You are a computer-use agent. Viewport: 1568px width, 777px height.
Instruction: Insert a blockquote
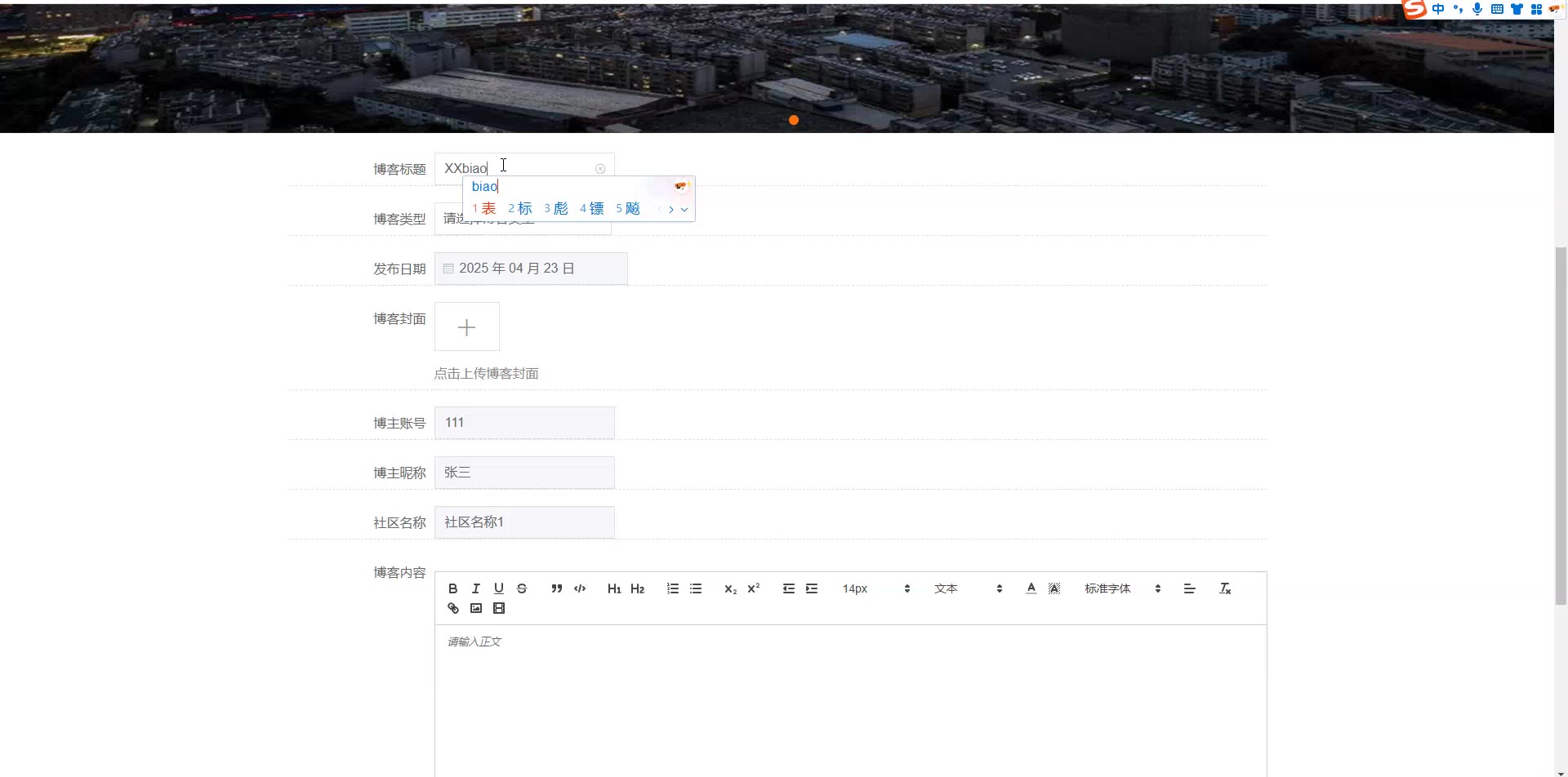coord(556,588)
